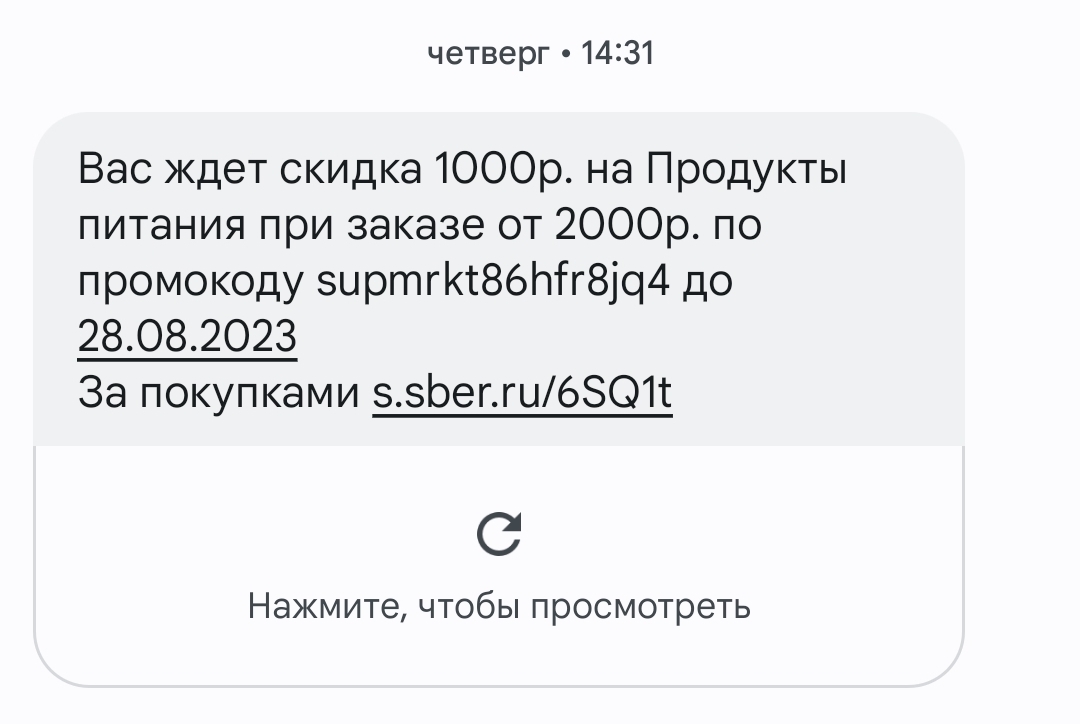The image size is (1080, 724).
Task: Click the underlined date 28.08.2023
Action: [x=187, y=338]
